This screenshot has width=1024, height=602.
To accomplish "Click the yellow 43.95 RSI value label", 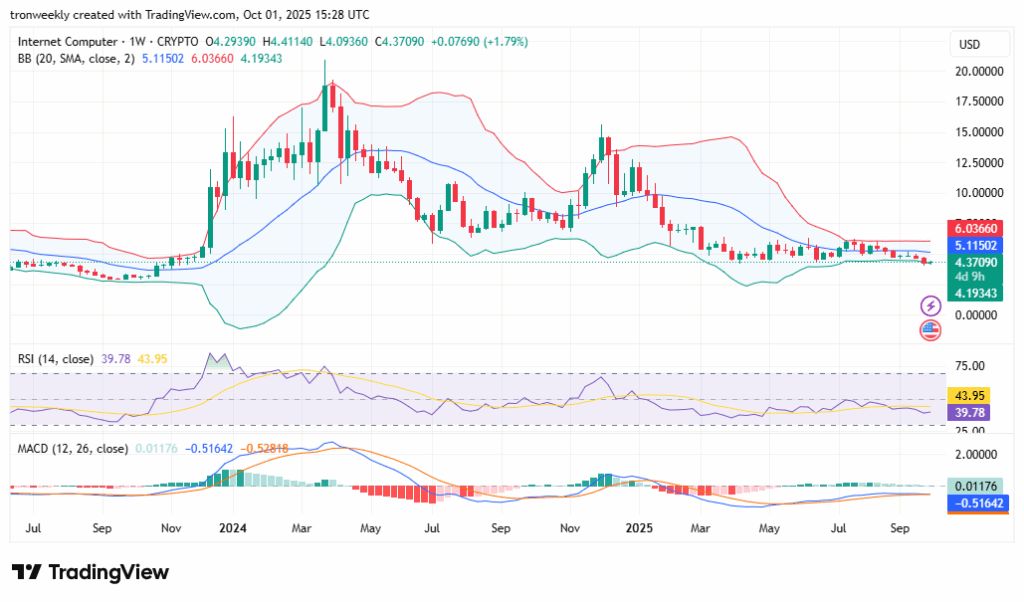I will point(968,395).
